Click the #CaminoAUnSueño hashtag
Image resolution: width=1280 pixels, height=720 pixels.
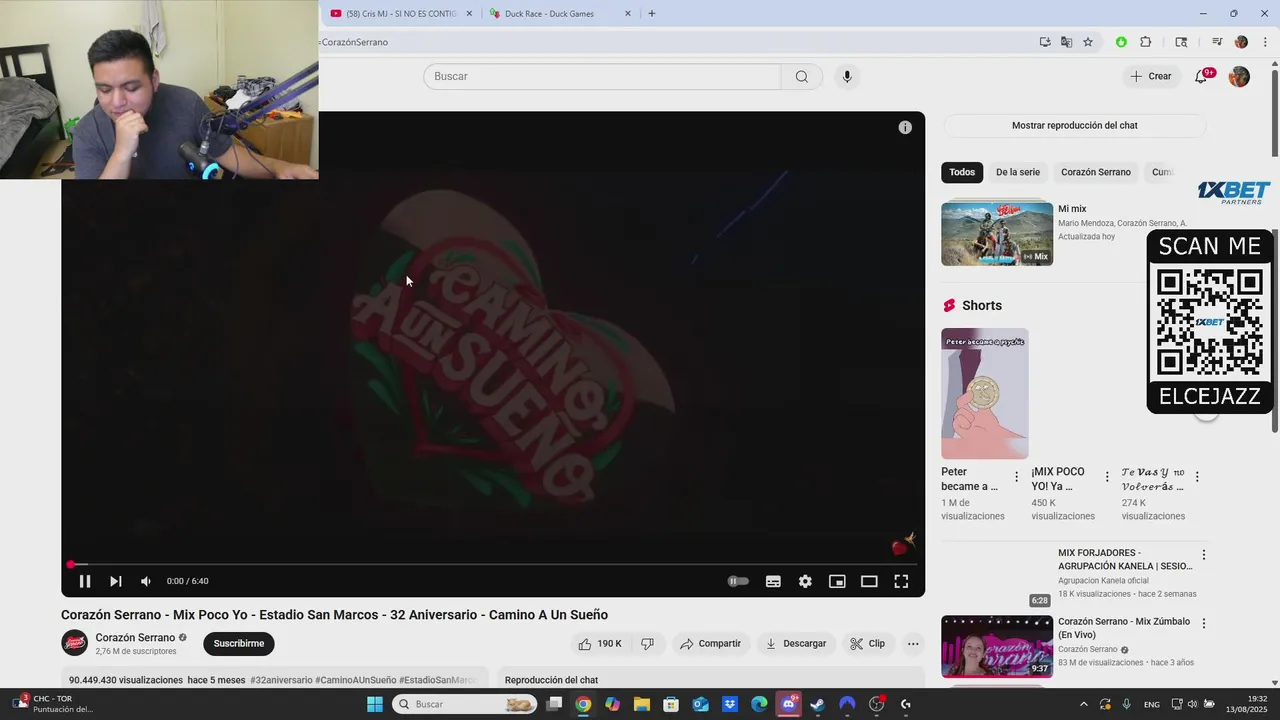pyautogui.click(x=356, y=680)
